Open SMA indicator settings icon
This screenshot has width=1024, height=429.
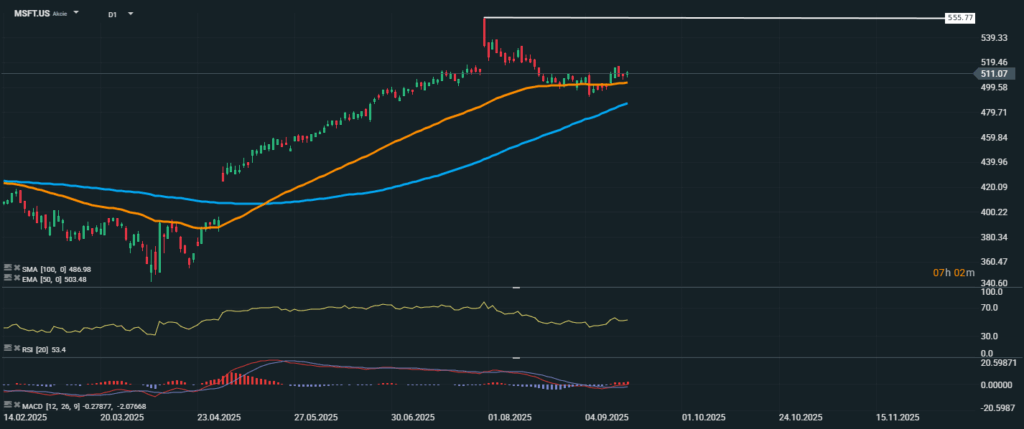point(7,269)
